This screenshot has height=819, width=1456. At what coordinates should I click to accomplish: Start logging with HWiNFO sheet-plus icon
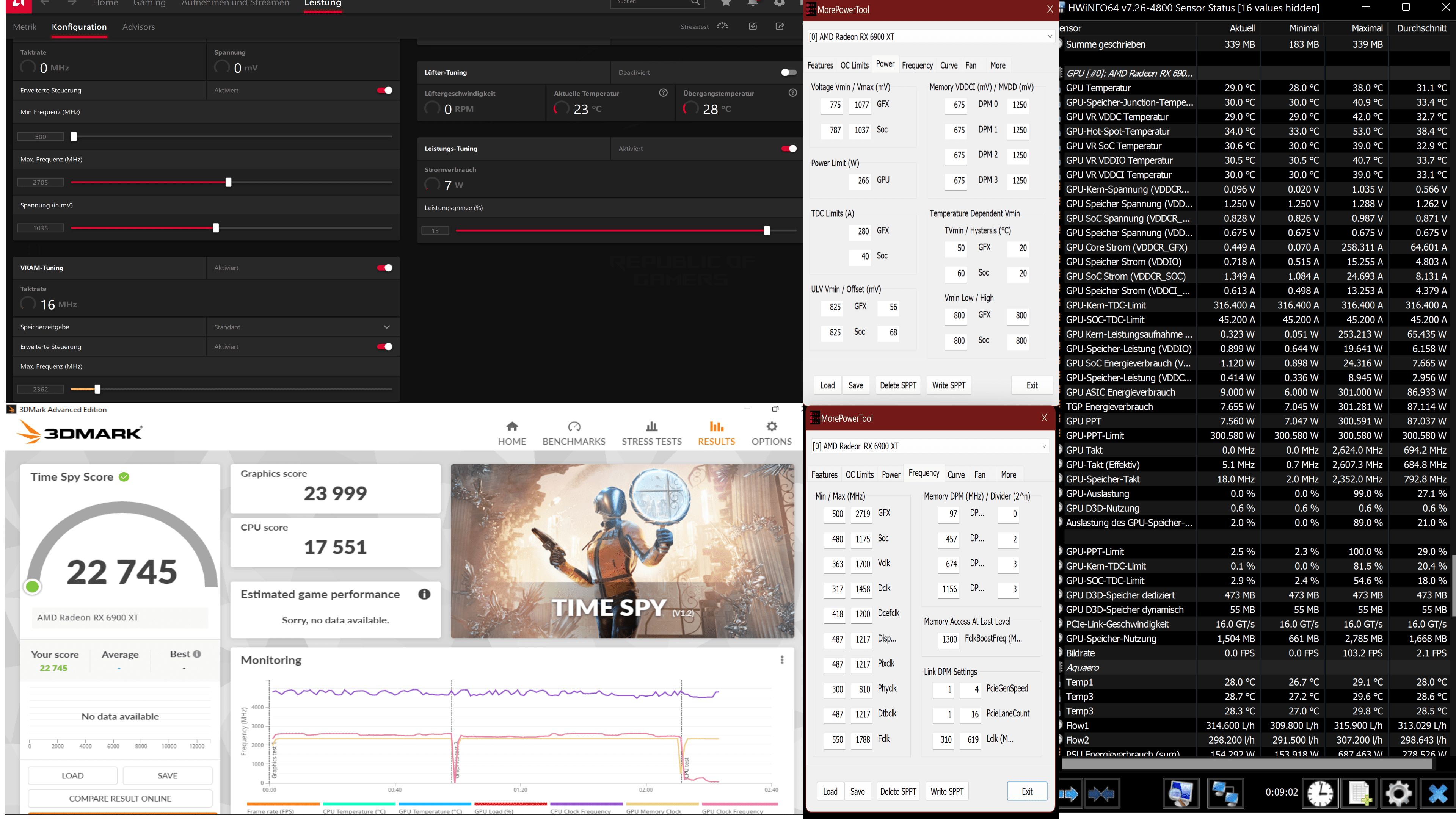[1359, 794]
